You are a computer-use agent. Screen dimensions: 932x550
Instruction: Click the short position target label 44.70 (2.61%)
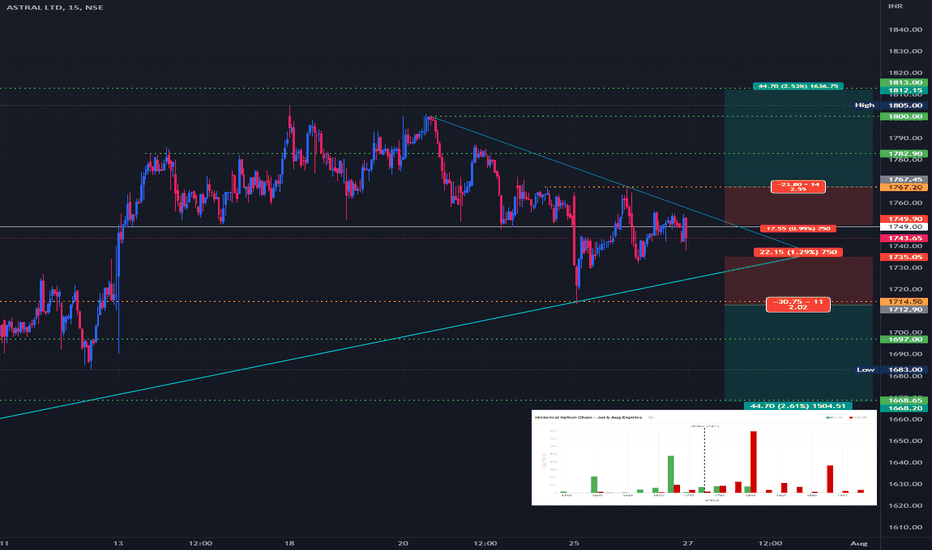pos(798,406)
